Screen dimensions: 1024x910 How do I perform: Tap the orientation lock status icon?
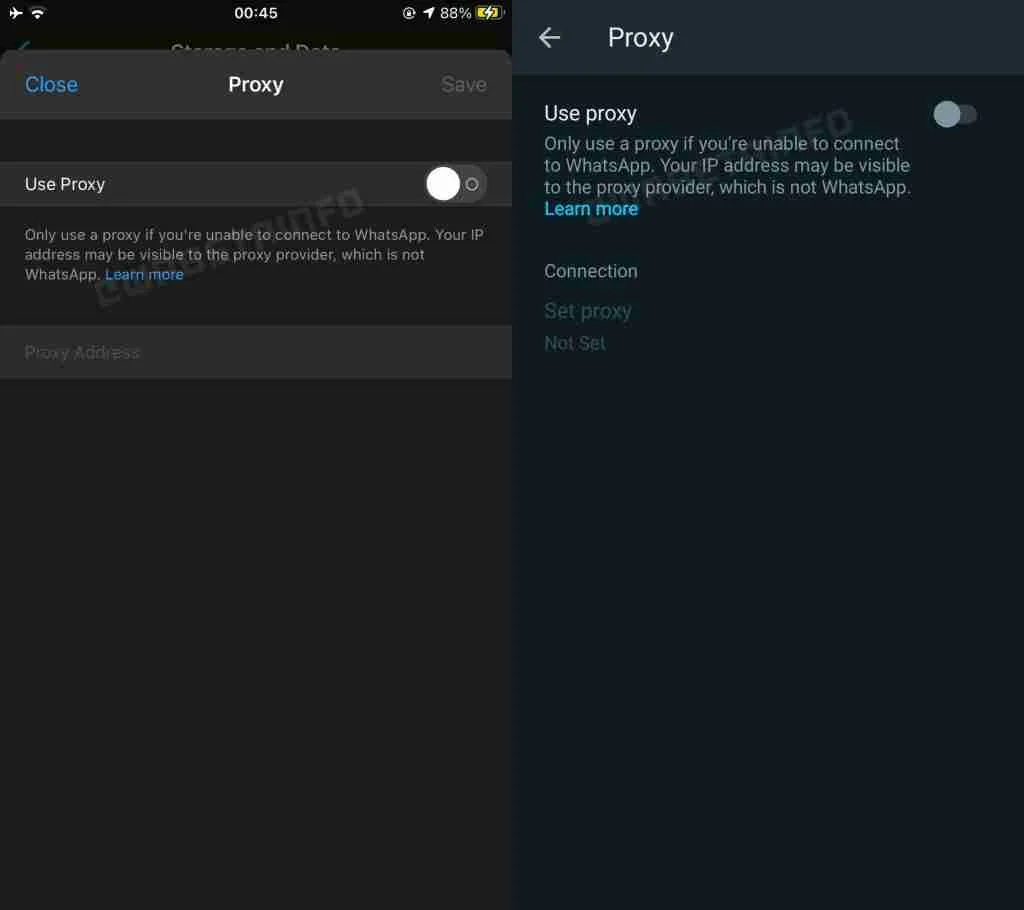pos(409,13)
